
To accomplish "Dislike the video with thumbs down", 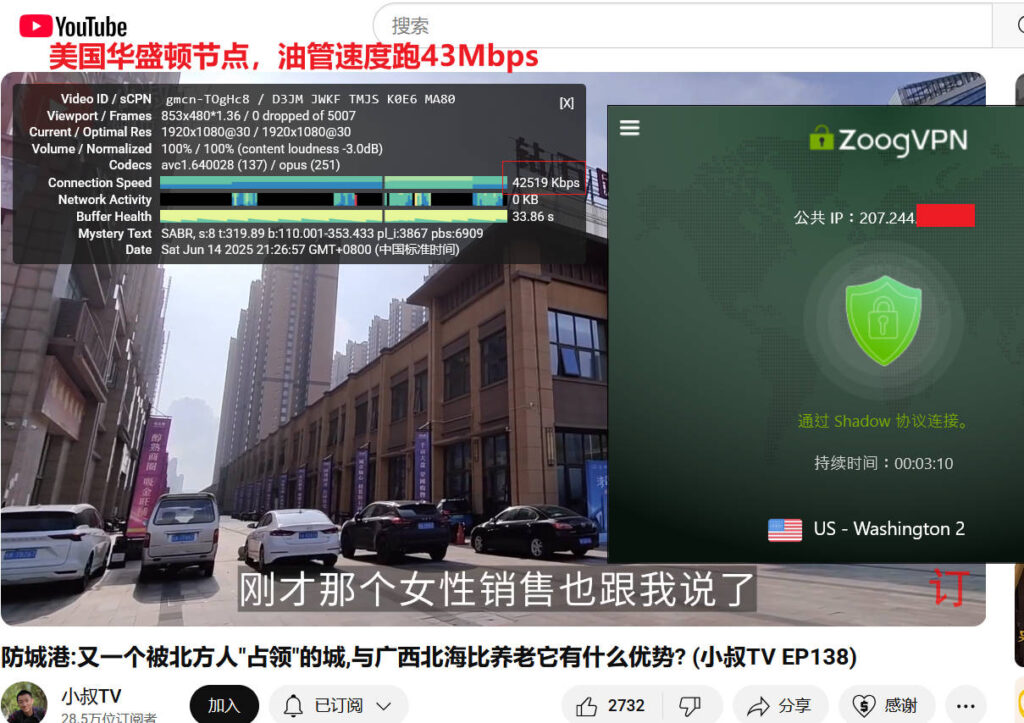I will point(689,705).
